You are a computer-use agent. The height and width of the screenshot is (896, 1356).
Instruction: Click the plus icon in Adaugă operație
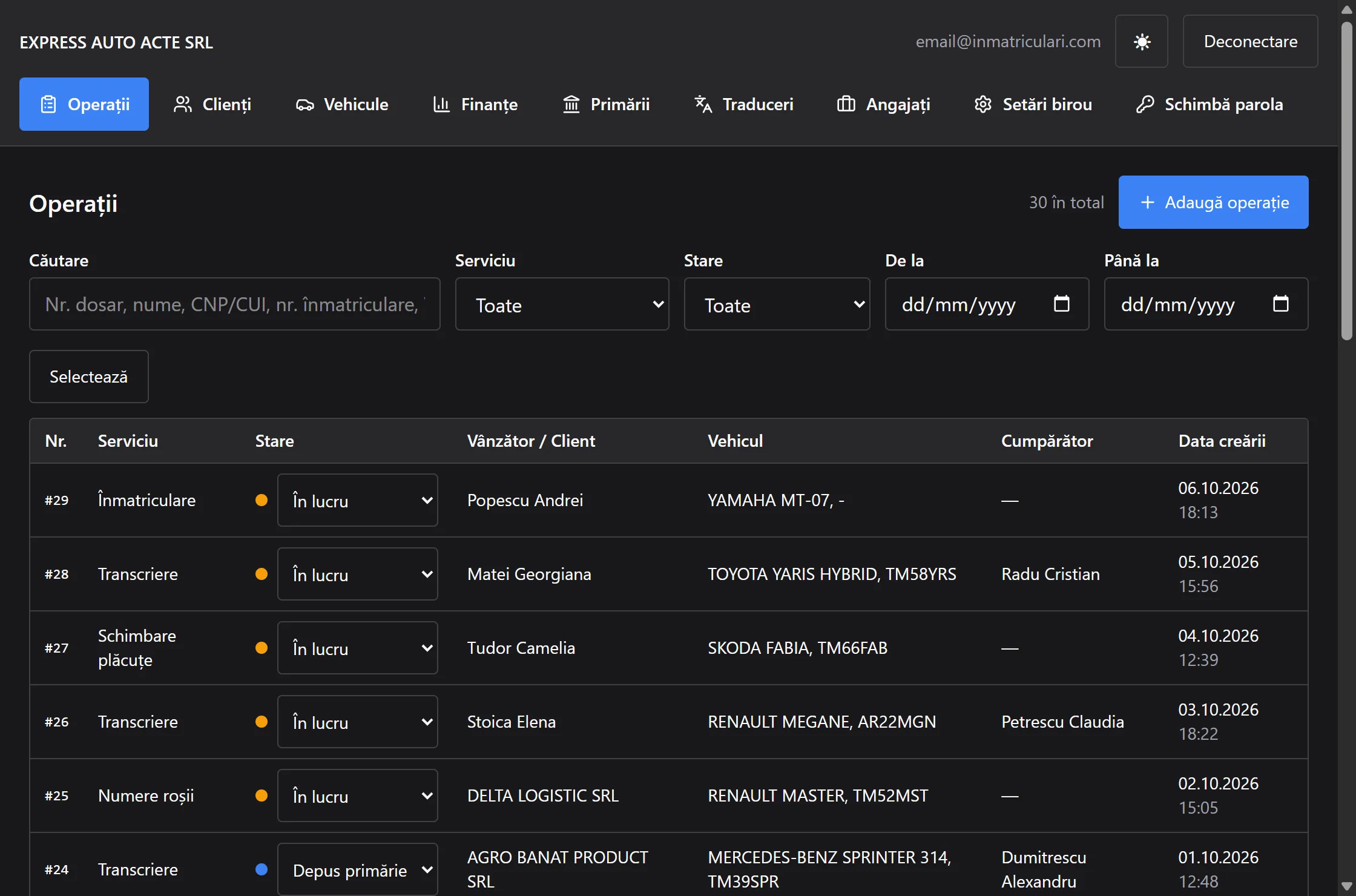[1147, 202]
